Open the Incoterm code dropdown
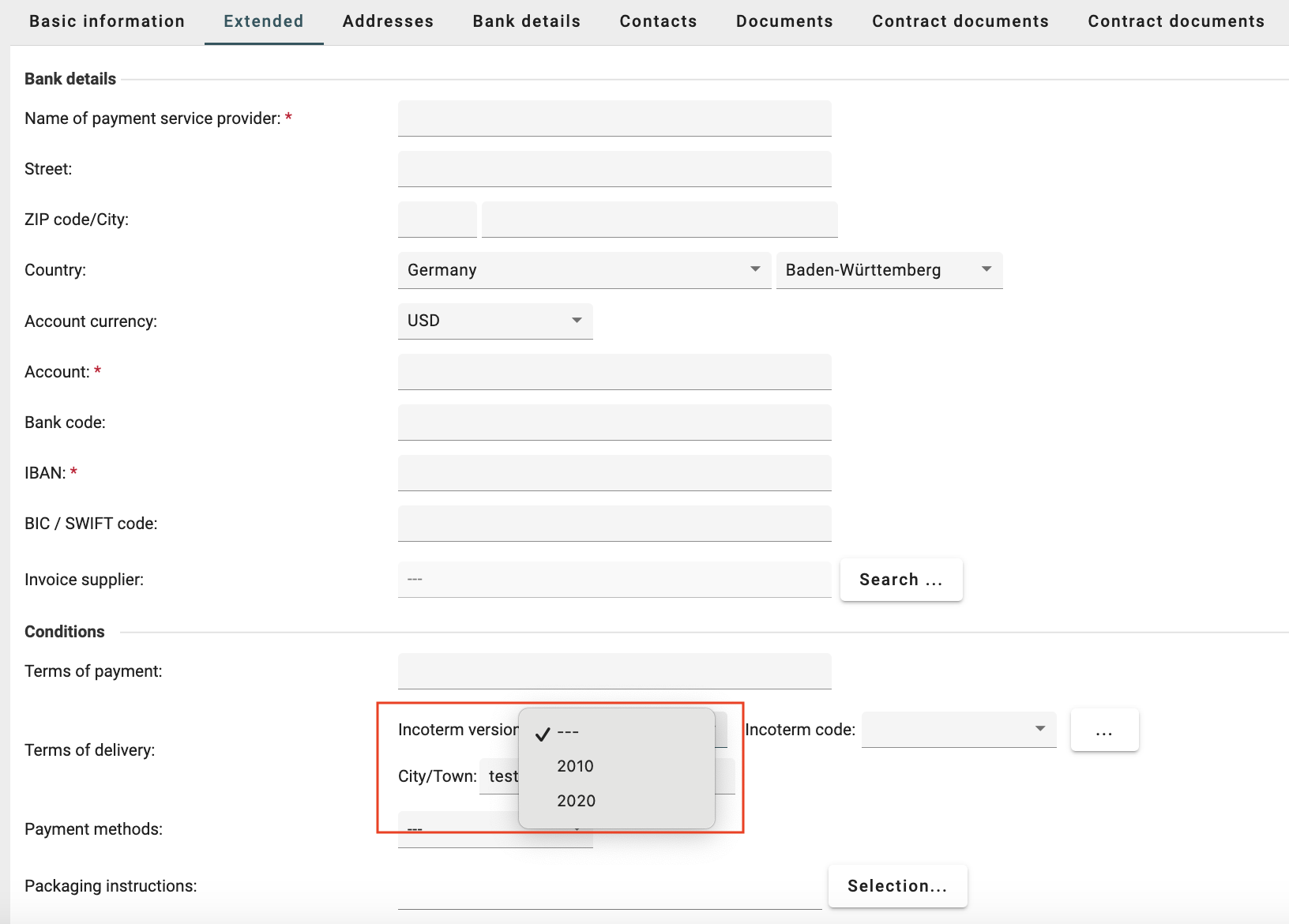Viewport: 1289px width, 924px height. (x=958, y=729)
